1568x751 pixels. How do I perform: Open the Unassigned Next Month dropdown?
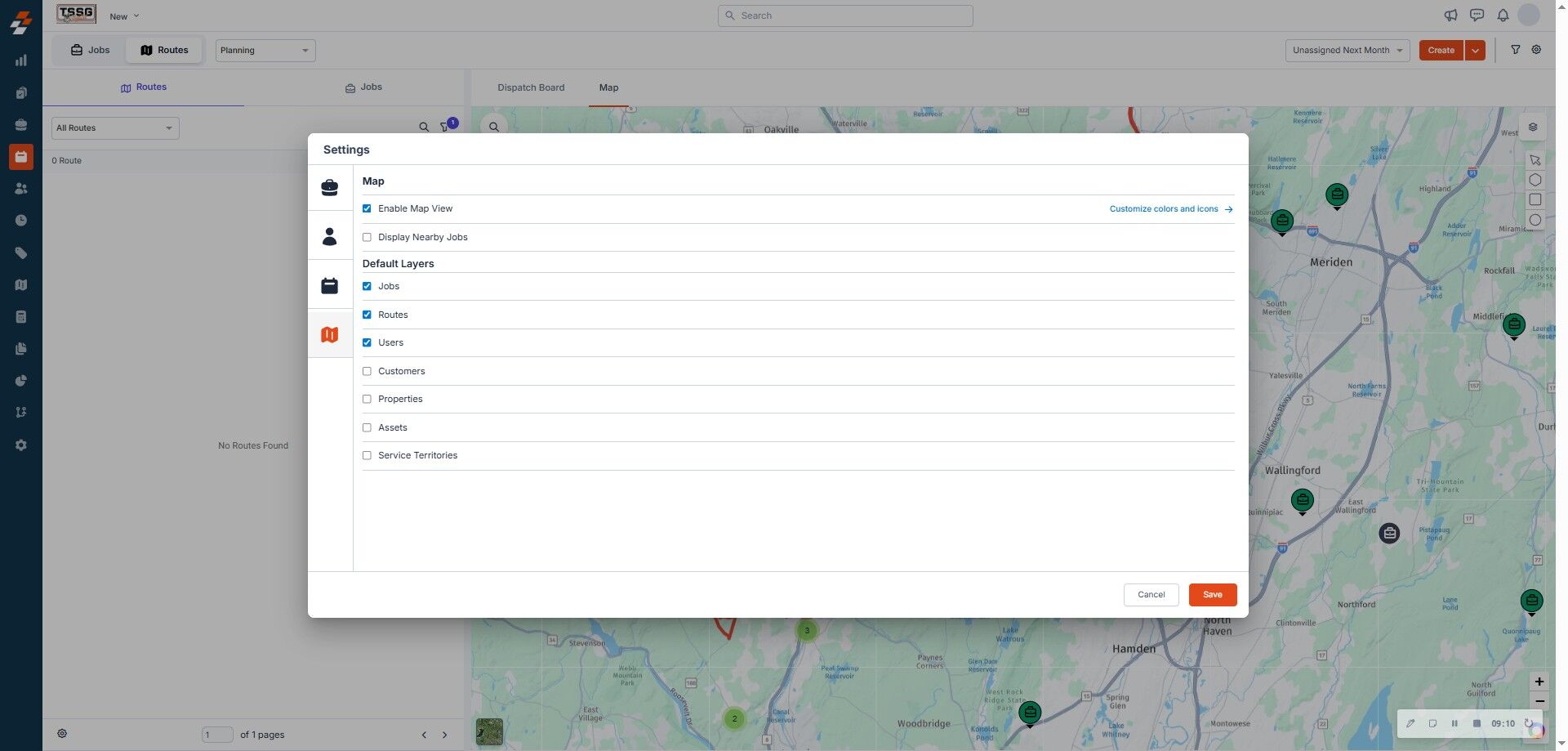coord(1347,51)
